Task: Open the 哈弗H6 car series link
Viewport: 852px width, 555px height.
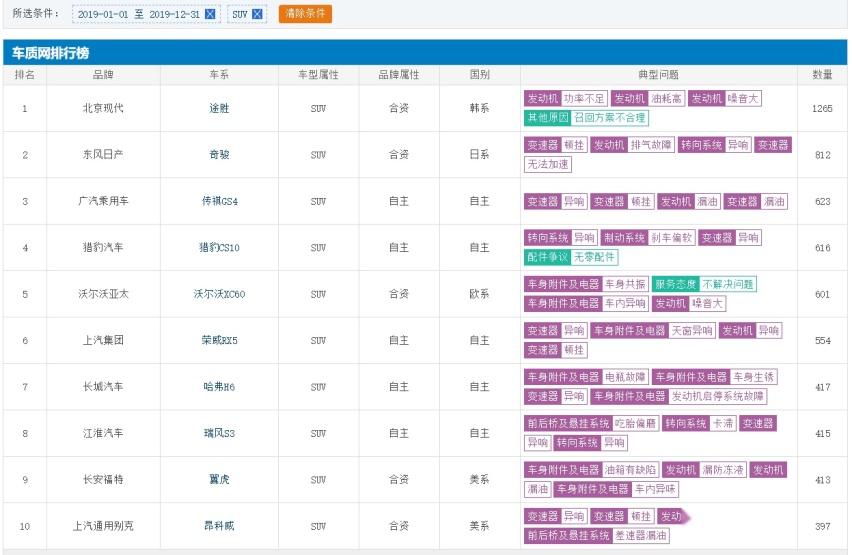Action: pos(219,386)
